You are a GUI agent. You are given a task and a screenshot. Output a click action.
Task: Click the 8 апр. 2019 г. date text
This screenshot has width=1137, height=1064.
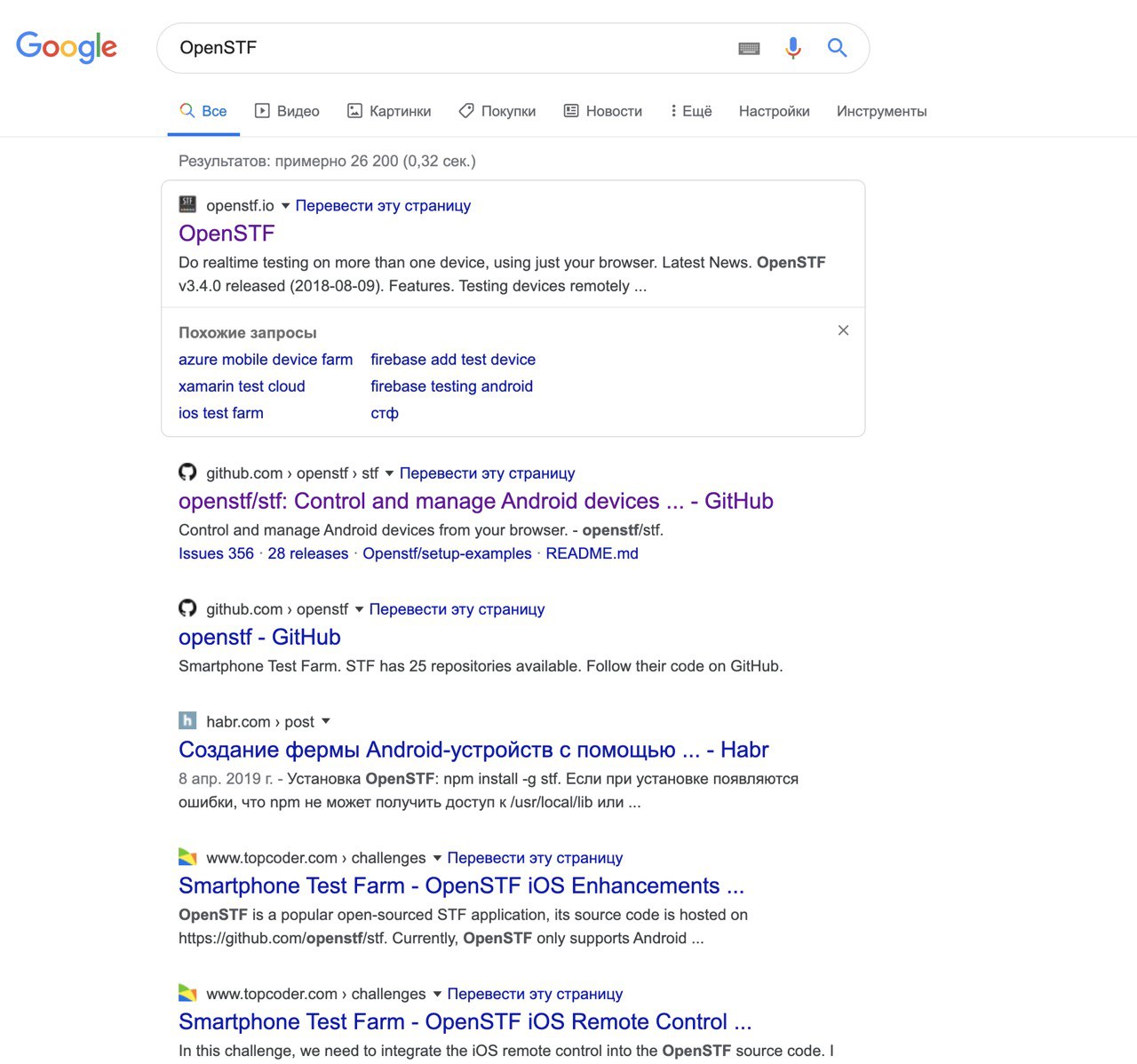226,779
